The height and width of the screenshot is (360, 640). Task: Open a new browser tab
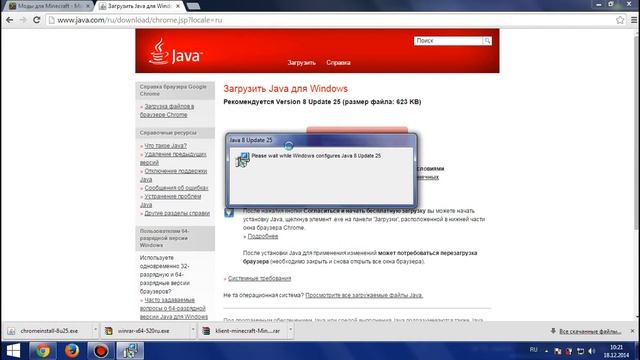click(x=193, y=6)
